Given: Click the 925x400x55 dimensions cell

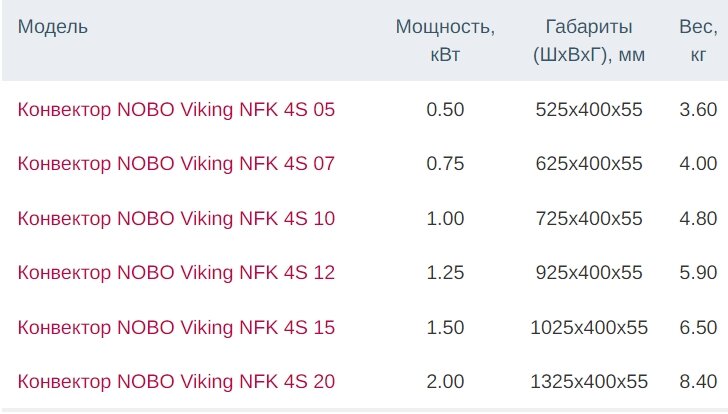Looking at the screenshot, I should [x=590, y=272].
